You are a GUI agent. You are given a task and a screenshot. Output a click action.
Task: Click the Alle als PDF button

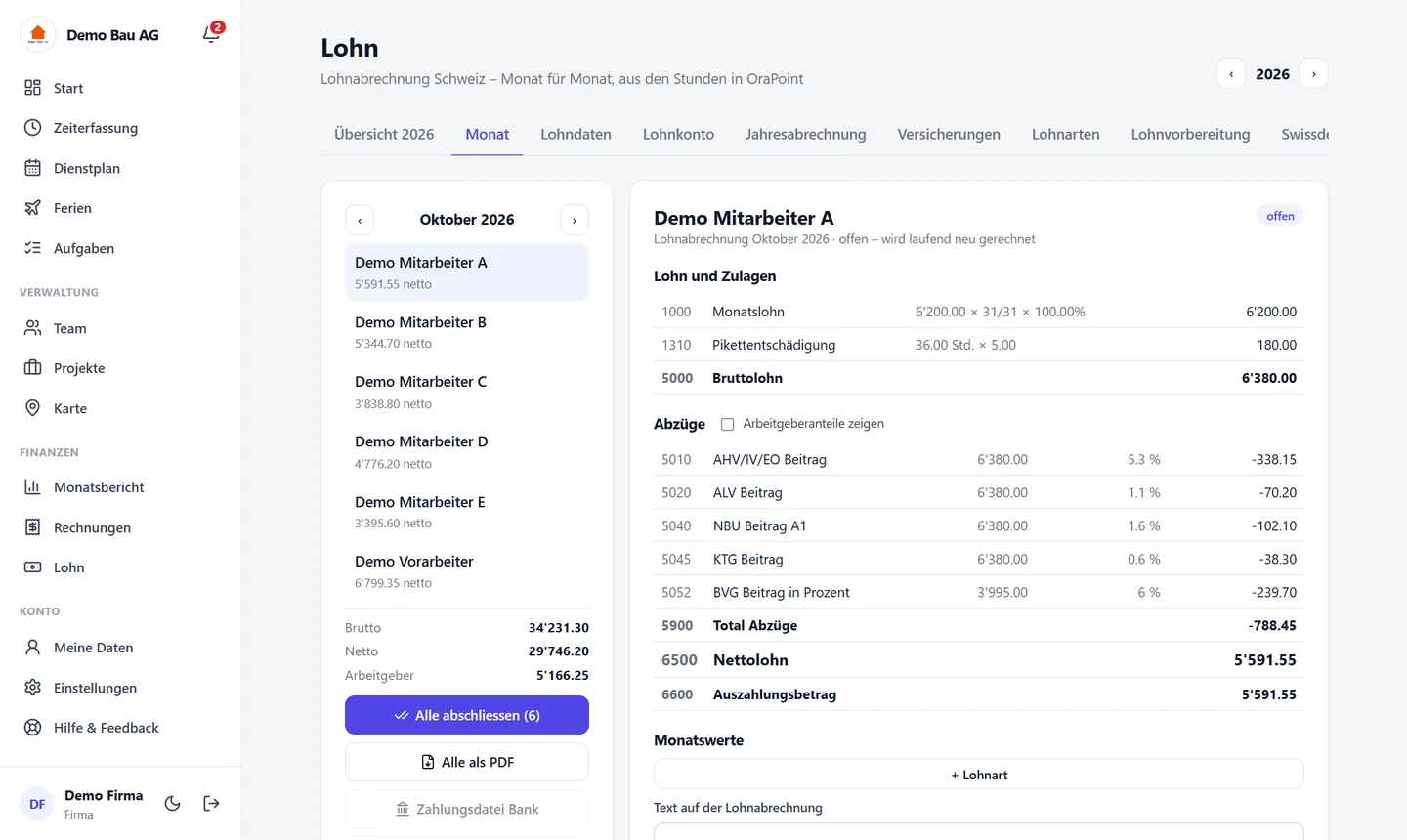pyautogui.click(x=467, y=762)
